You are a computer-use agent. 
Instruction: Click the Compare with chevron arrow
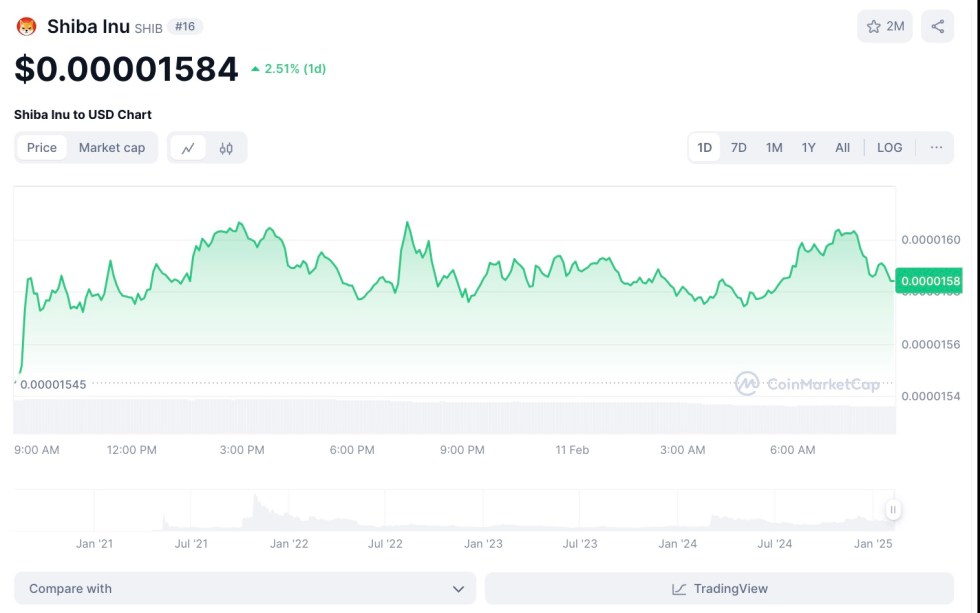point(458,589)
